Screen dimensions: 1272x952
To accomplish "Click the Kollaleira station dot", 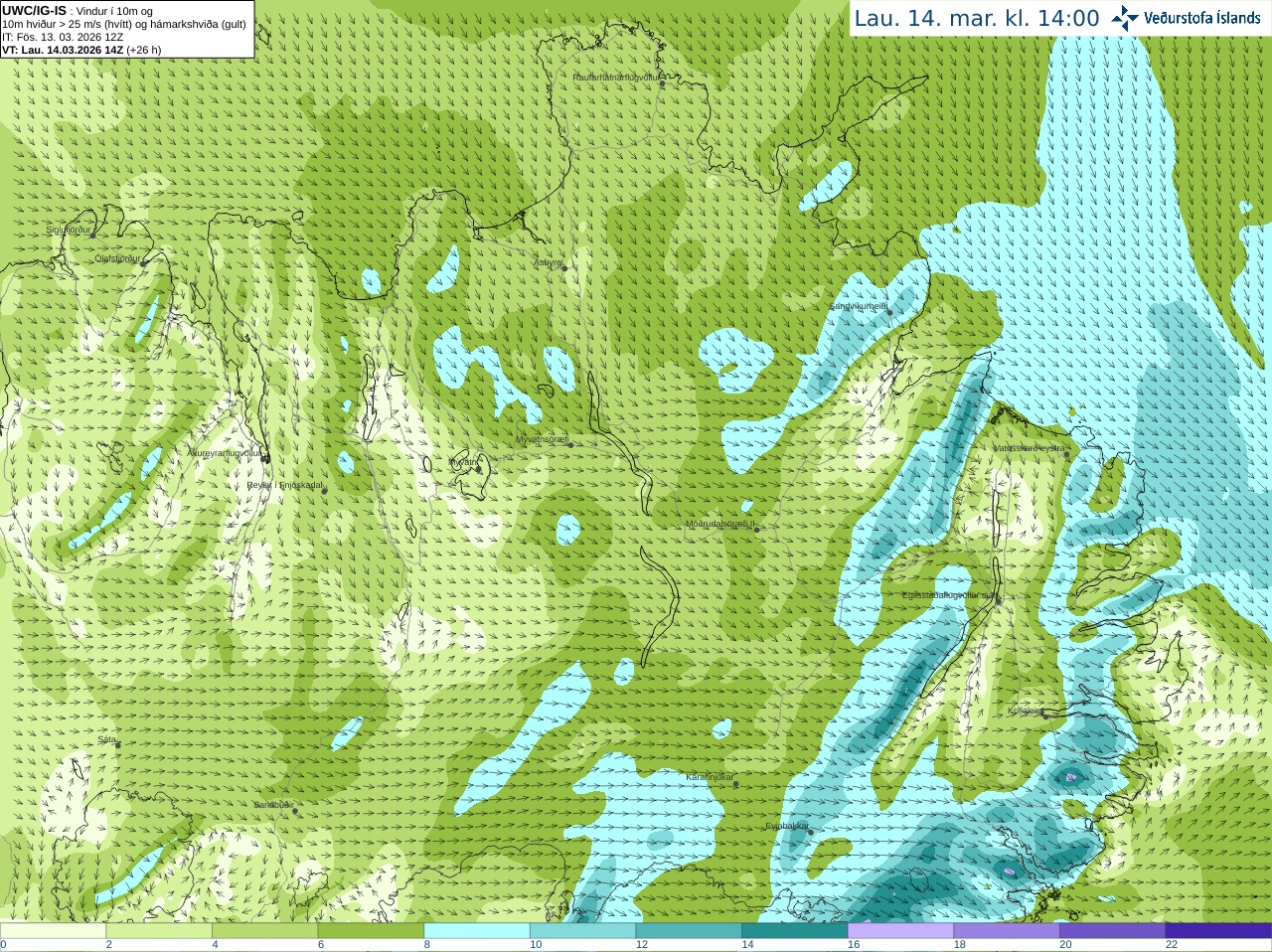I will (x=1044, y=715).
